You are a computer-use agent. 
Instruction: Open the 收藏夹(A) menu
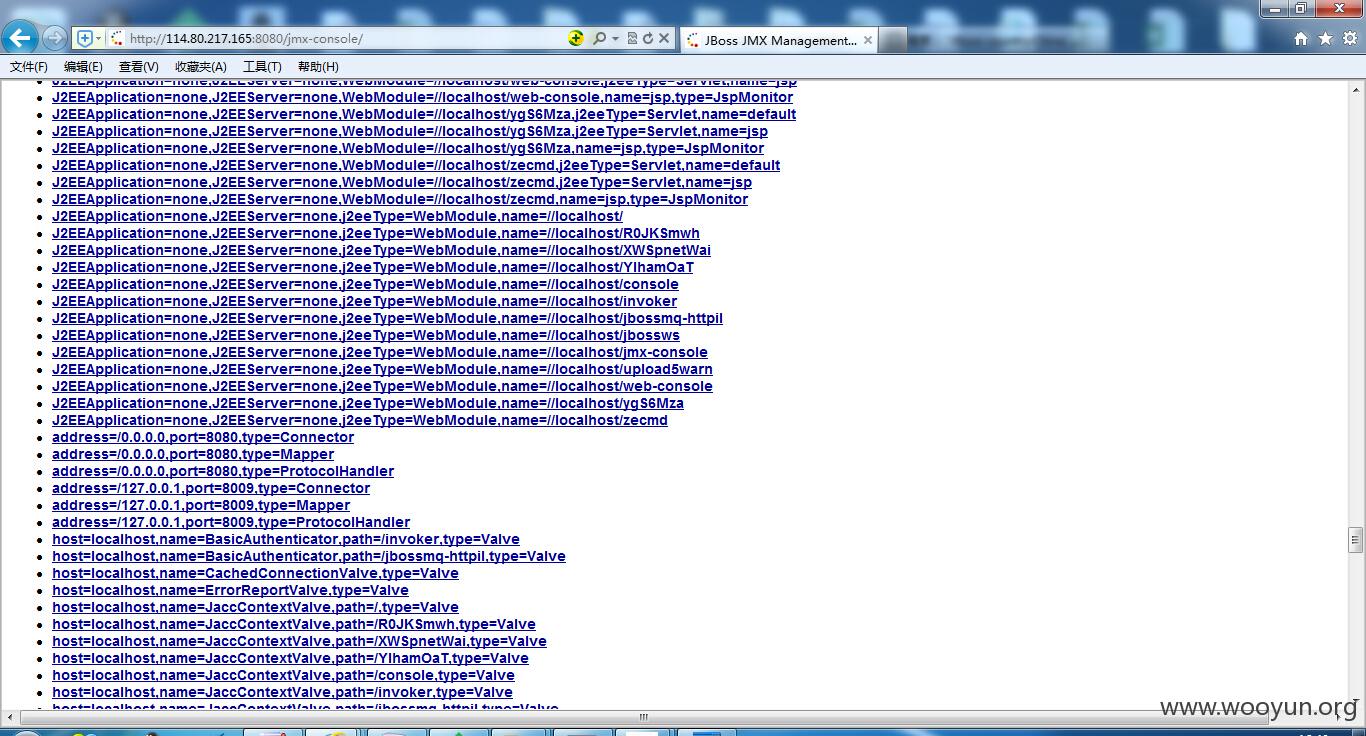point(201,67)
